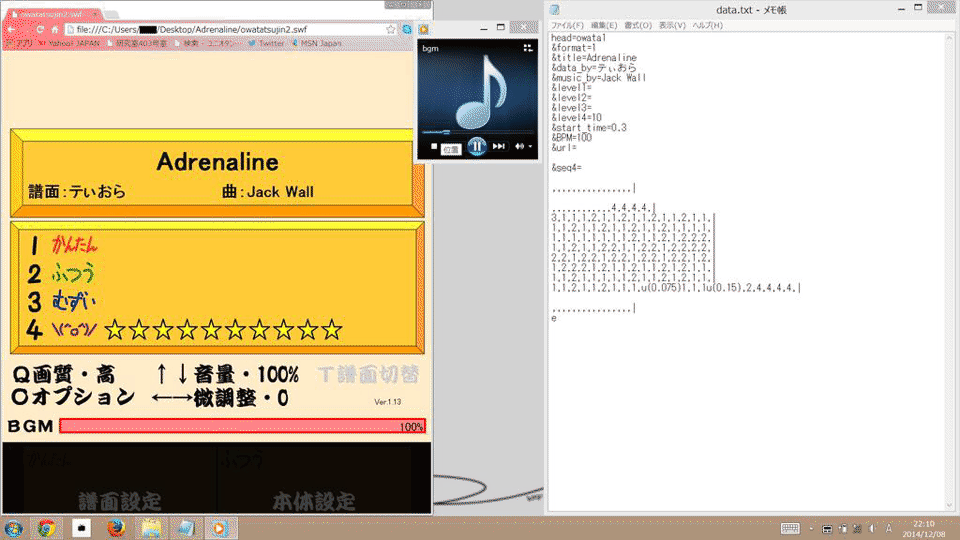Click the orange extension icon in Chrome toolbar
This screenshot has width=960, height=540.
pos(424,29)
